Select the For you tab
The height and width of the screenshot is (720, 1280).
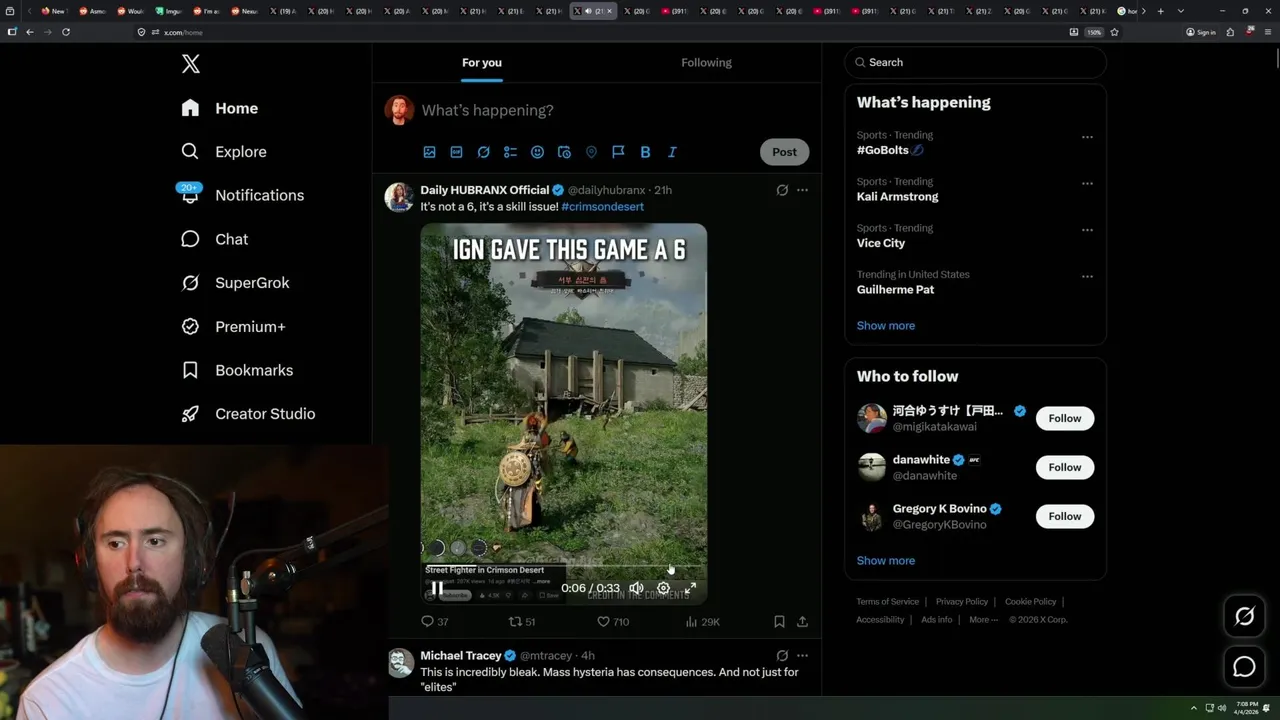coord(481,62)
